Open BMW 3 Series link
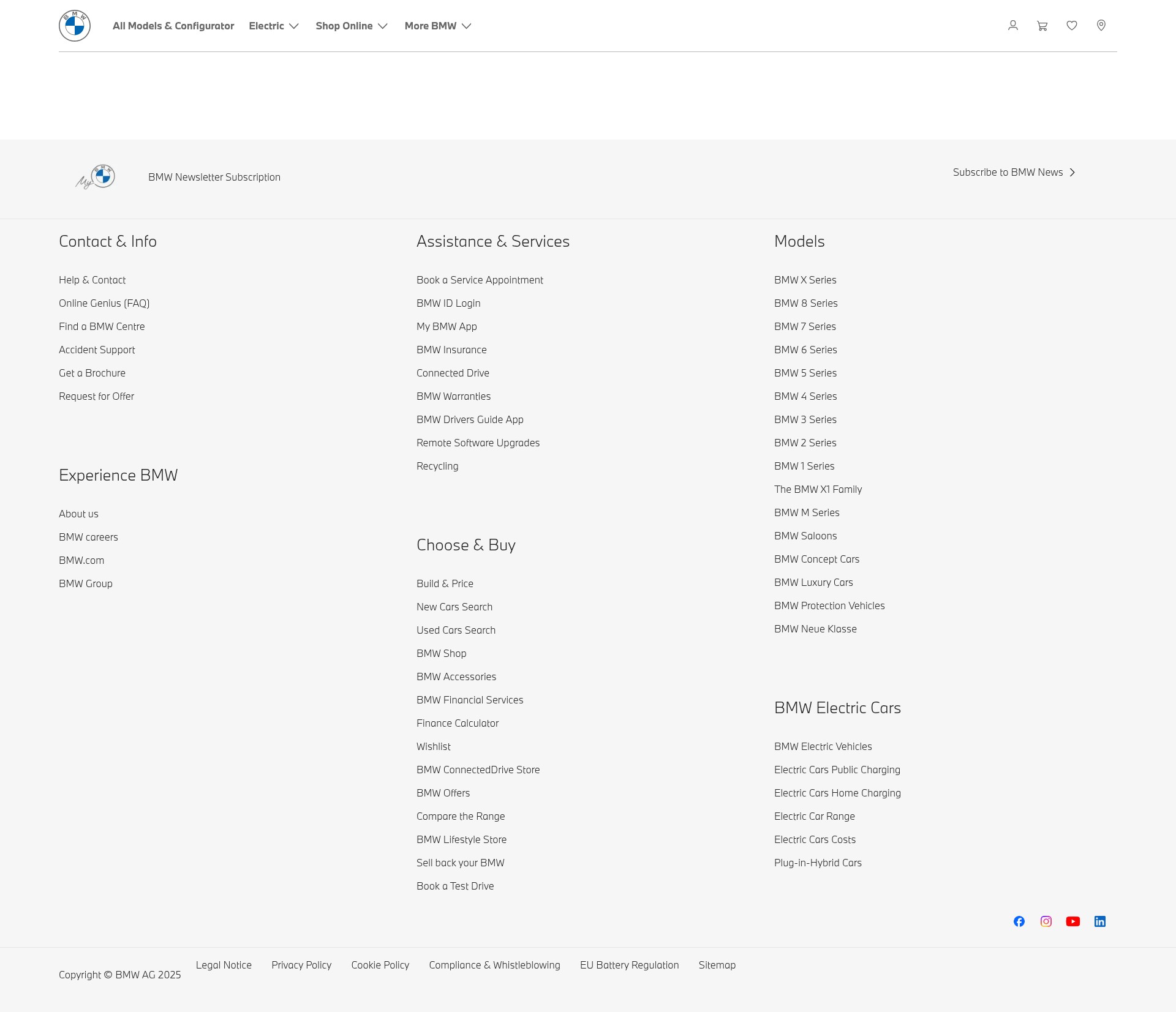The width and height of the screenshot is (1176, 1012). (x=805, y=419)
